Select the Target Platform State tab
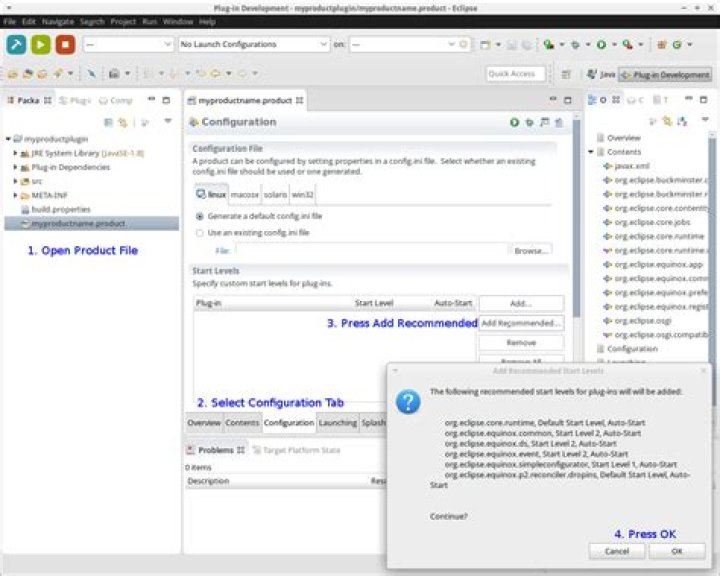 (296, 450)
